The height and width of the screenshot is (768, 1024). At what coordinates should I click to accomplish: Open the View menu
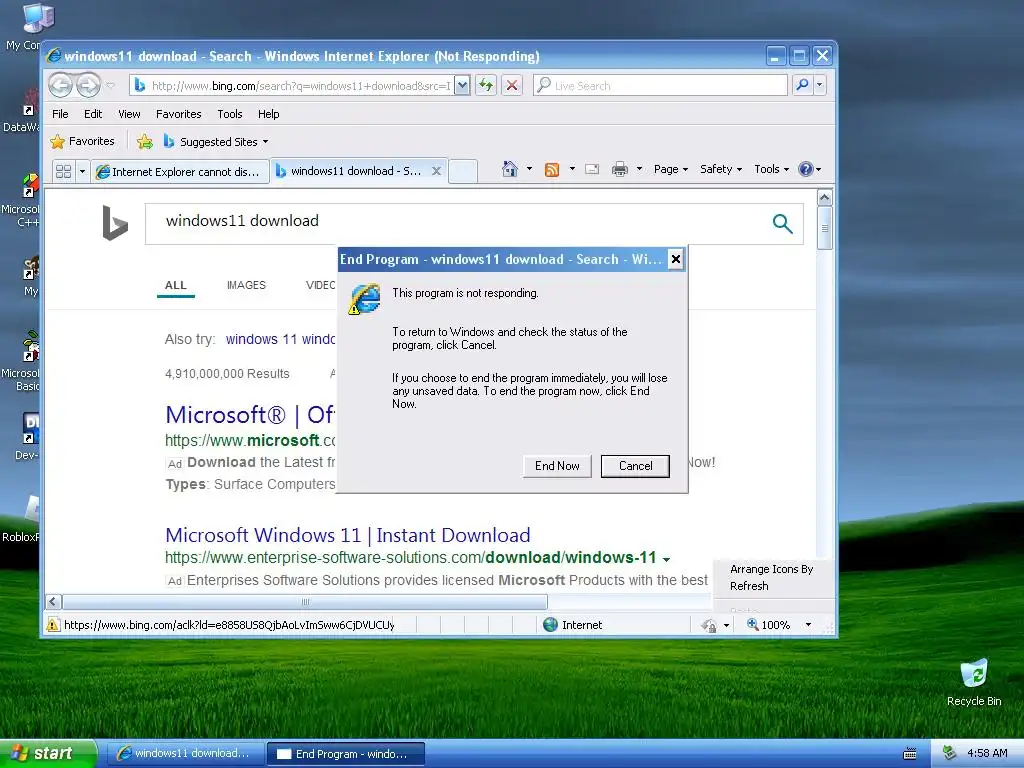(x=129, y=114)
